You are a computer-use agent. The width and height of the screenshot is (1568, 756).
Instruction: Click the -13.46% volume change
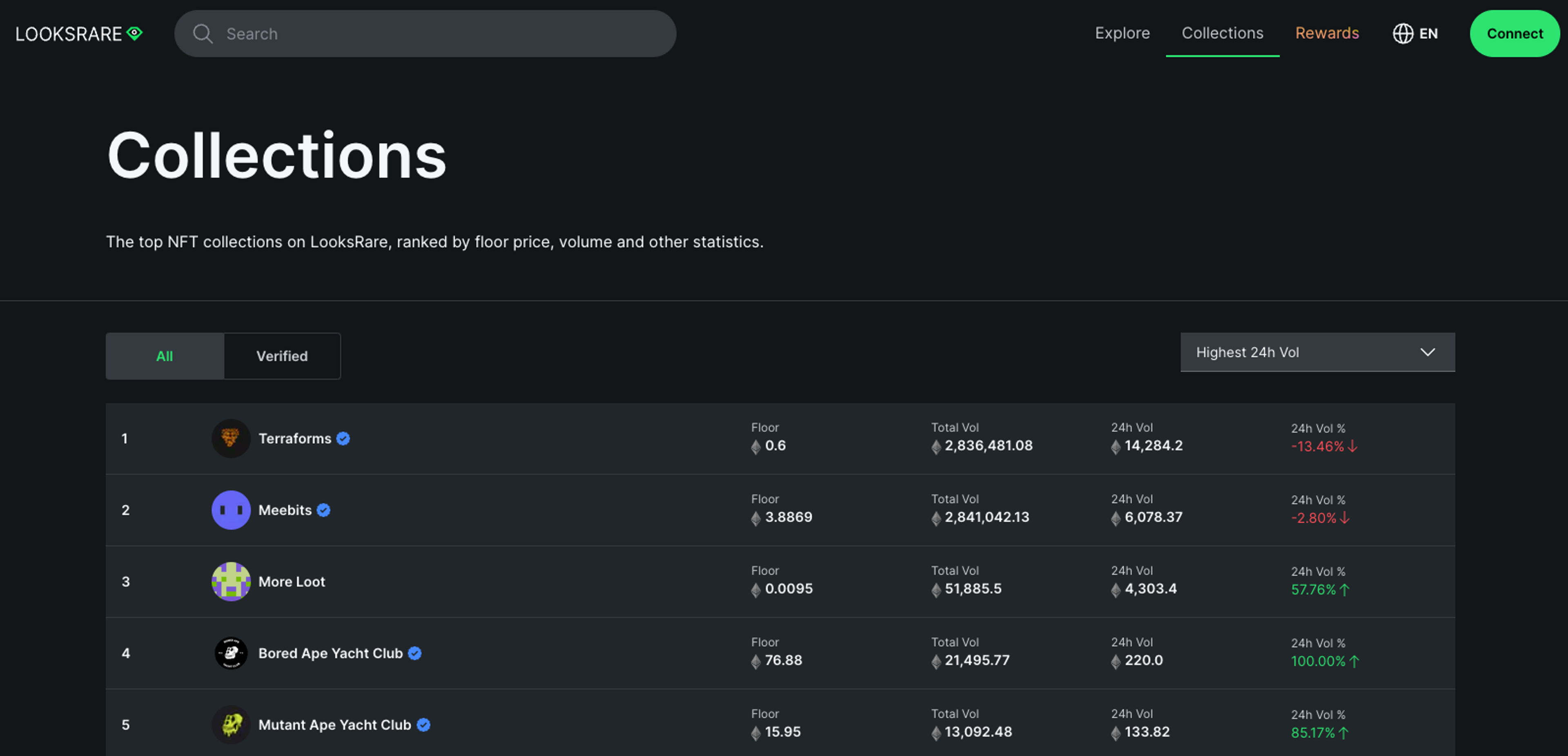coord(1317,446)
